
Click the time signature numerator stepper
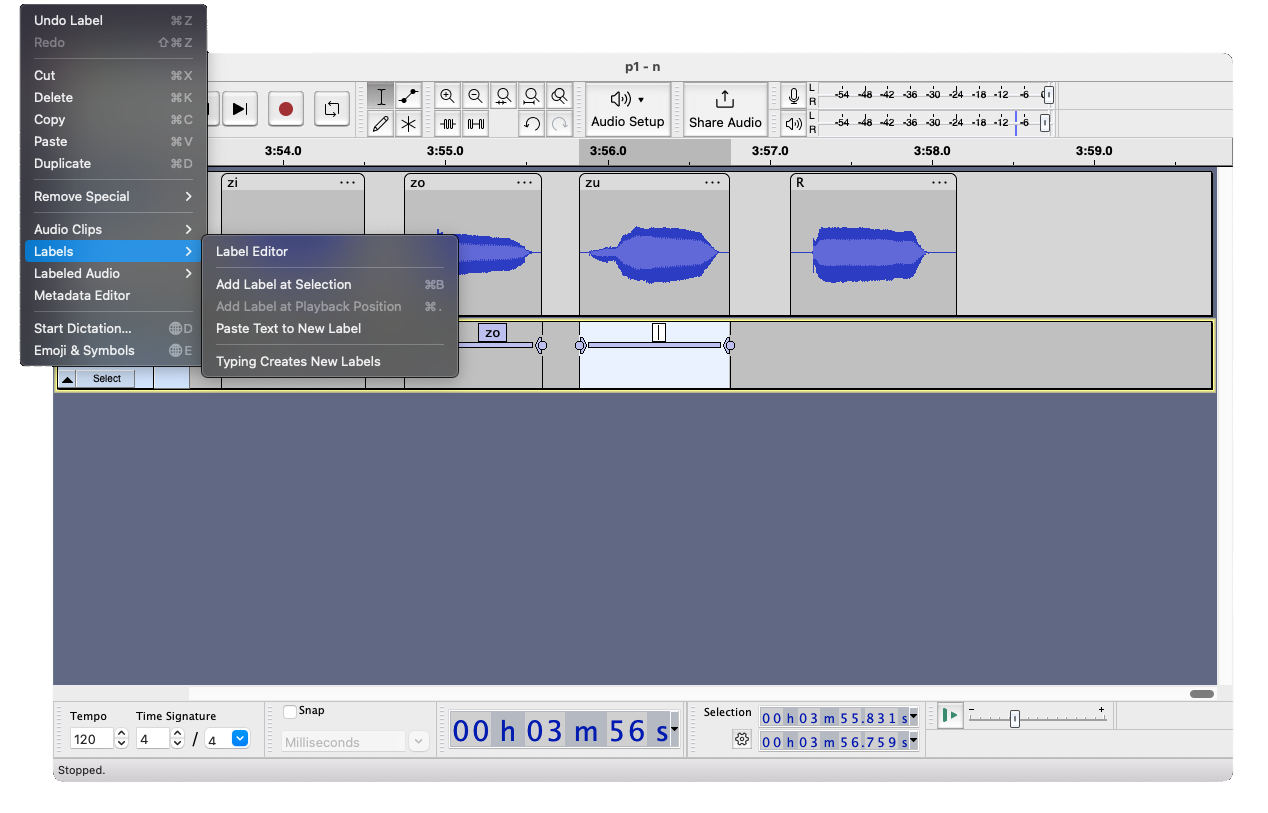click(x=178, y=739)
